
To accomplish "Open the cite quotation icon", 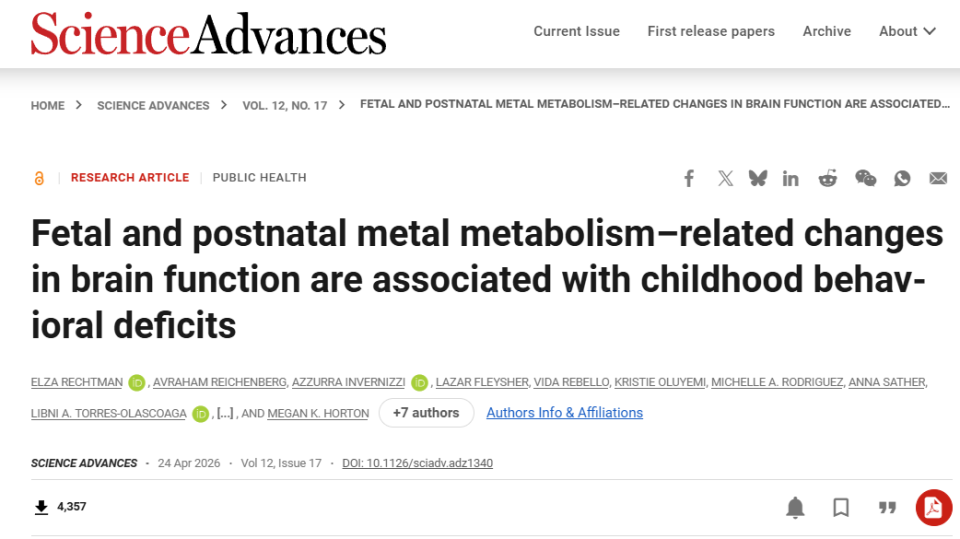I will click(887, 507).
